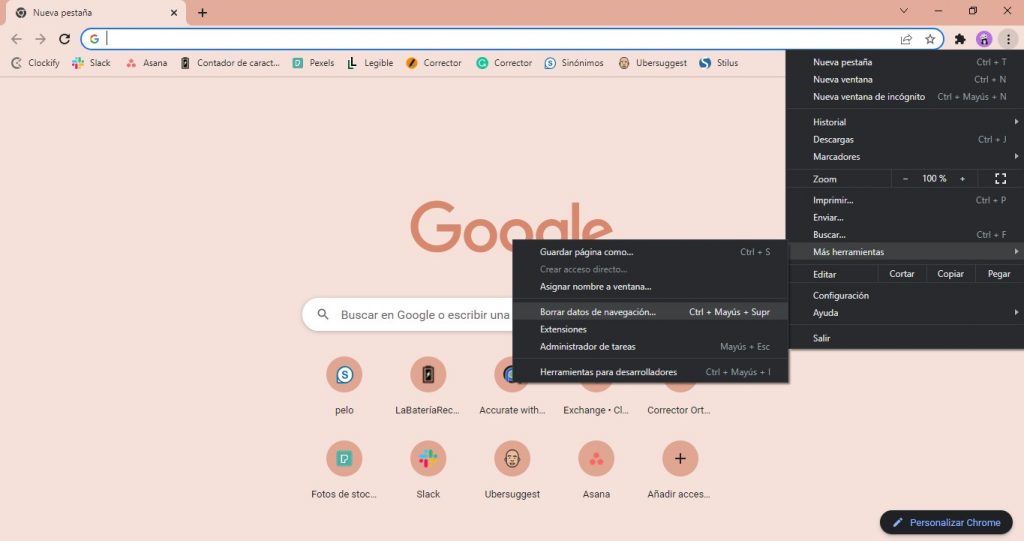Open the Ubersuggest shortcut tile

point(512,470)
